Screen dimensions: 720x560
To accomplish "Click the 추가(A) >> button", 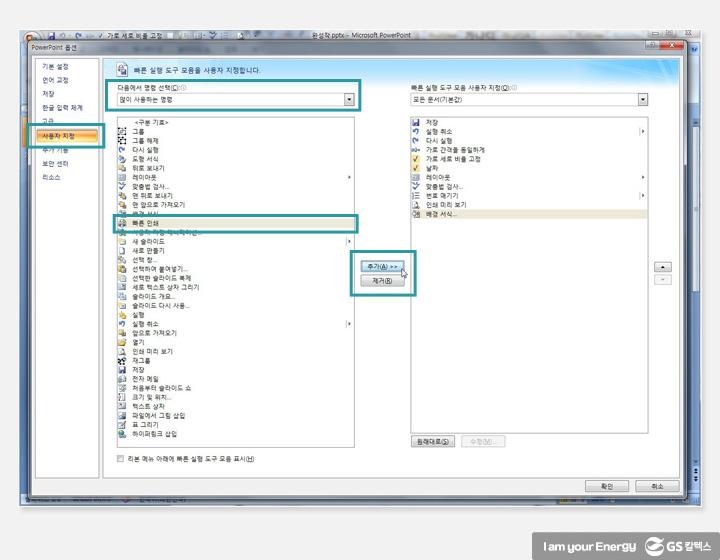I will [x=380, y=267].
